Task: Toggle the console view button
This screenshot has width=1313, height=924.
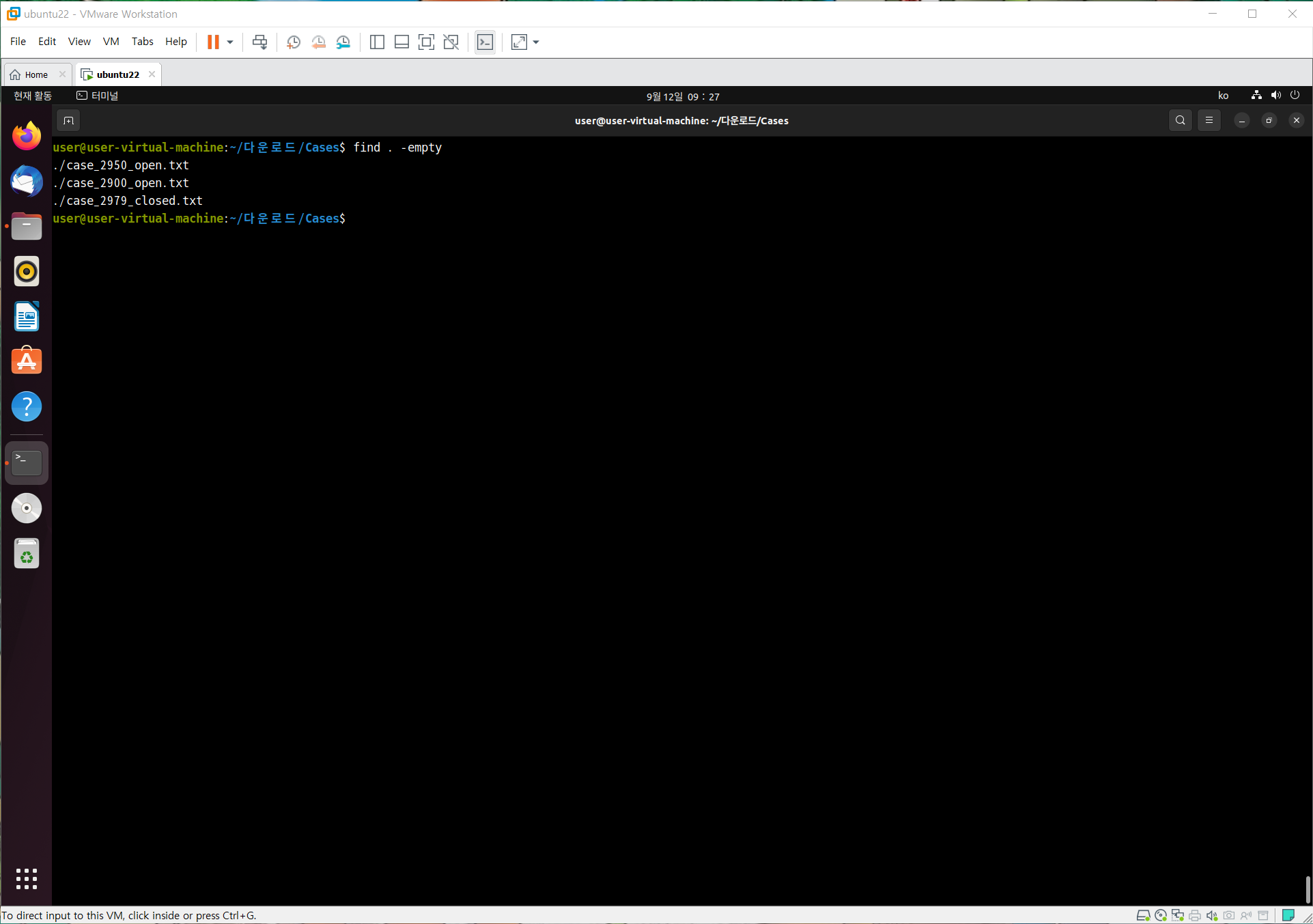Action: (485, 42)
